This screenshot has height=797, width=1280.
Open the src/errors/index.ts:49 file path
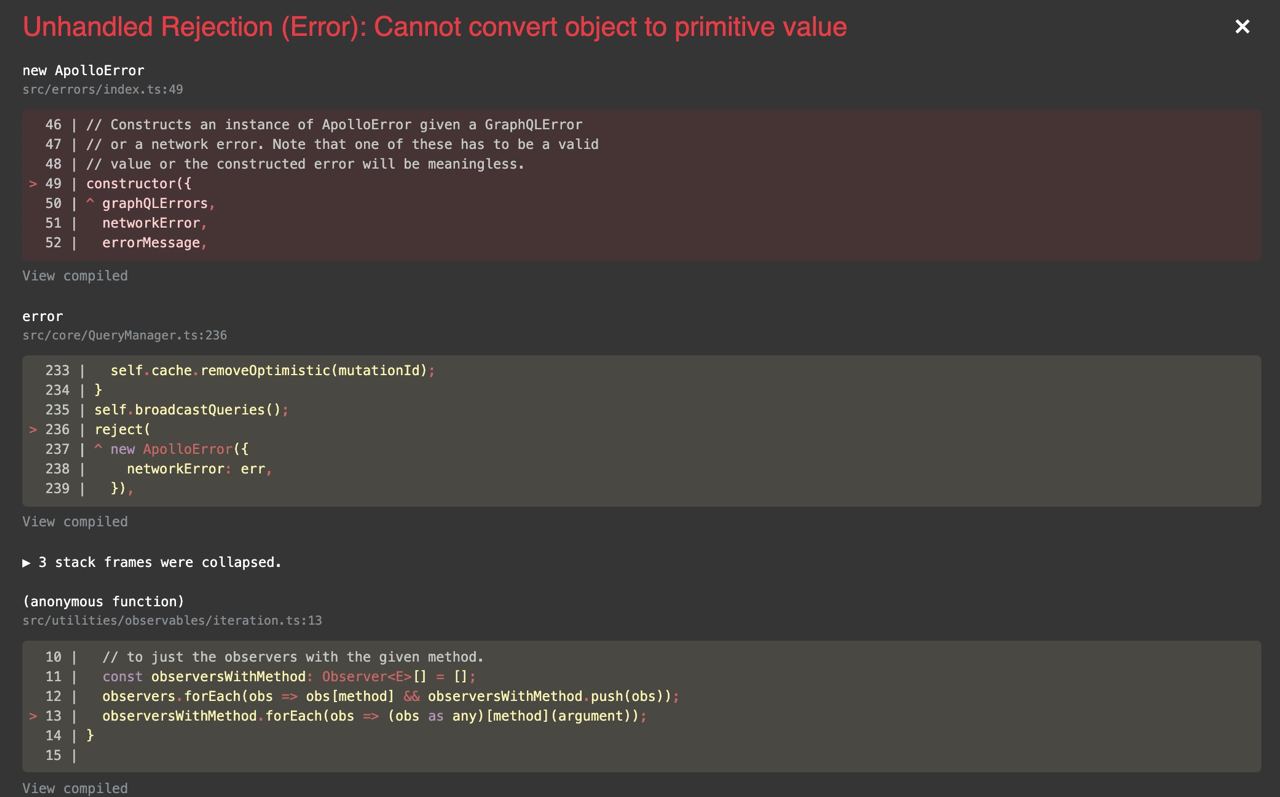(102, 90)
